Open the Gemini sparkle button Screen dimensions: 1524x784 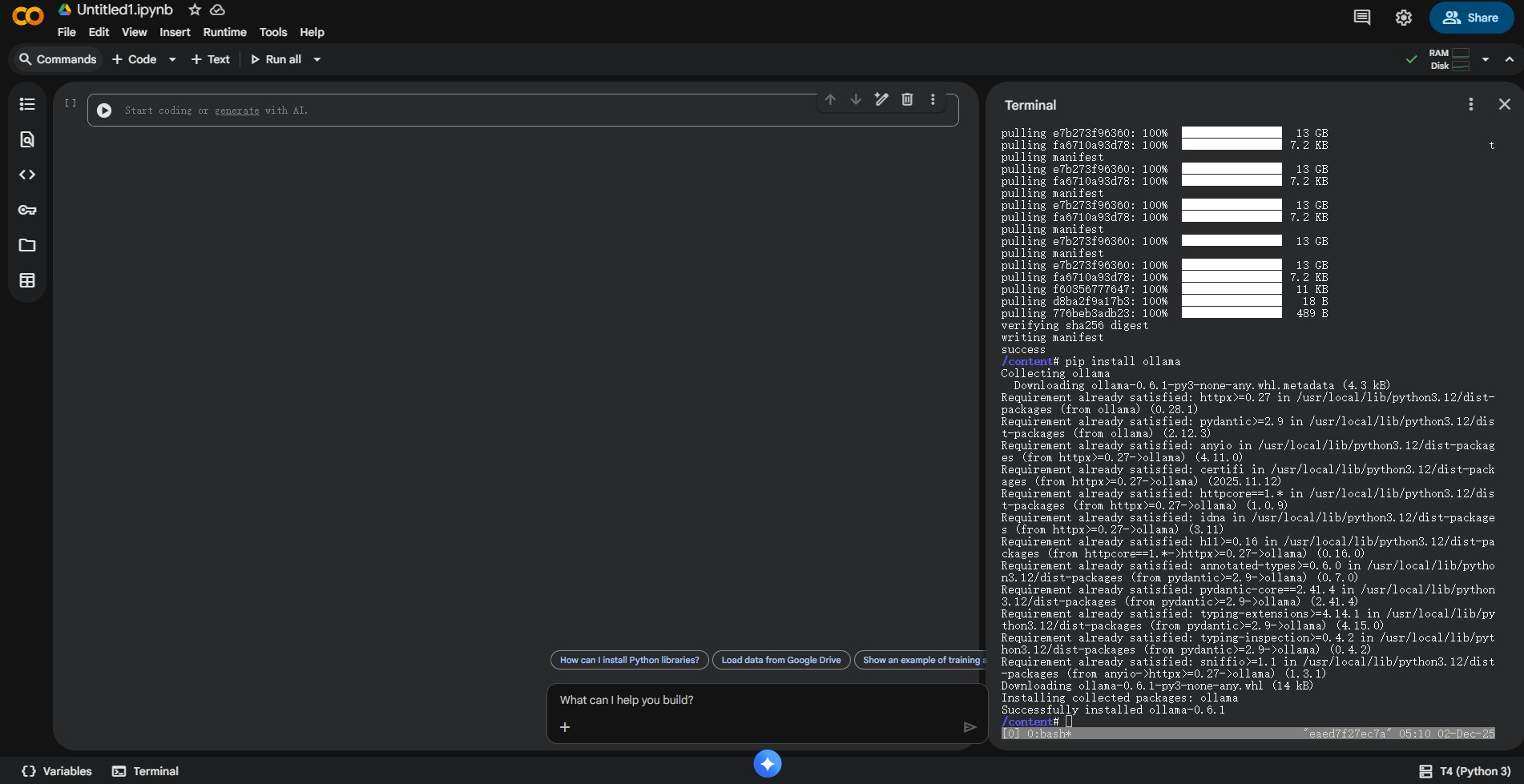pyautogui.click(x=768, y=763)
